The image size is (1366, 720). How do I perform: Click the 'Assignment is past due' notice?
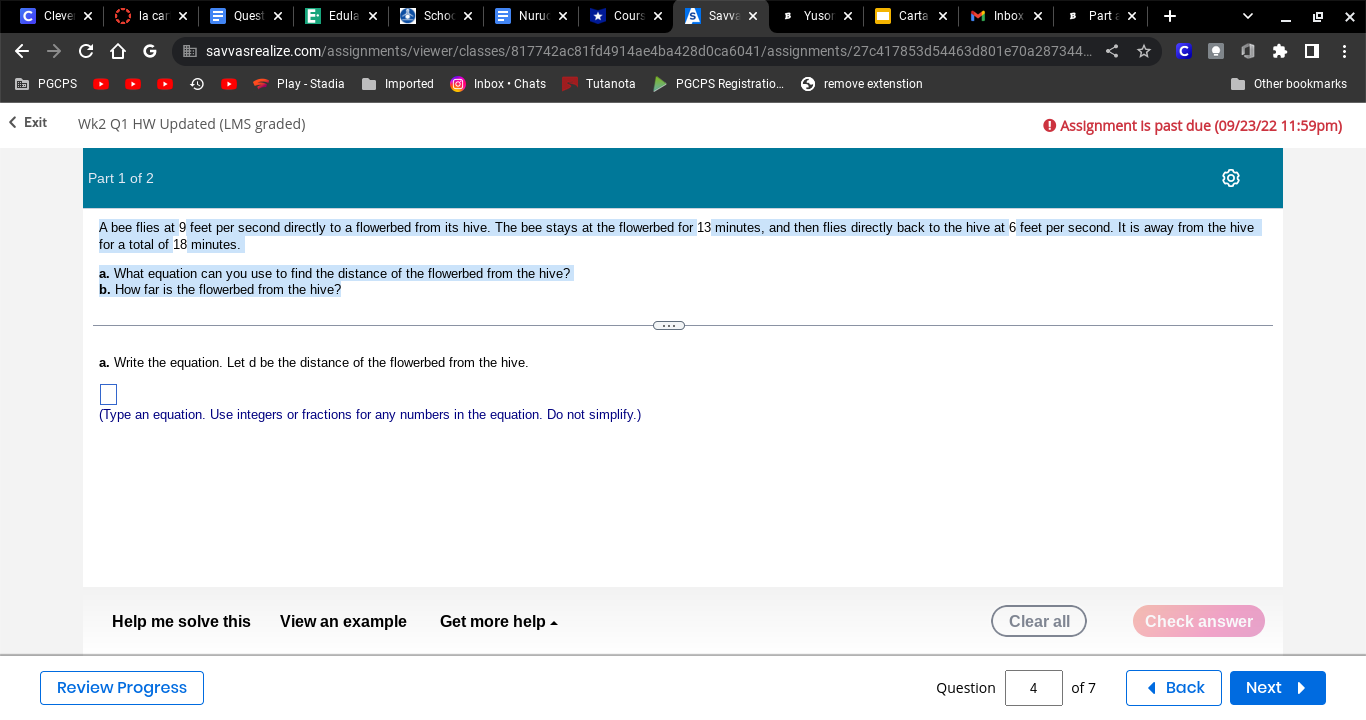click(1192, 126)
